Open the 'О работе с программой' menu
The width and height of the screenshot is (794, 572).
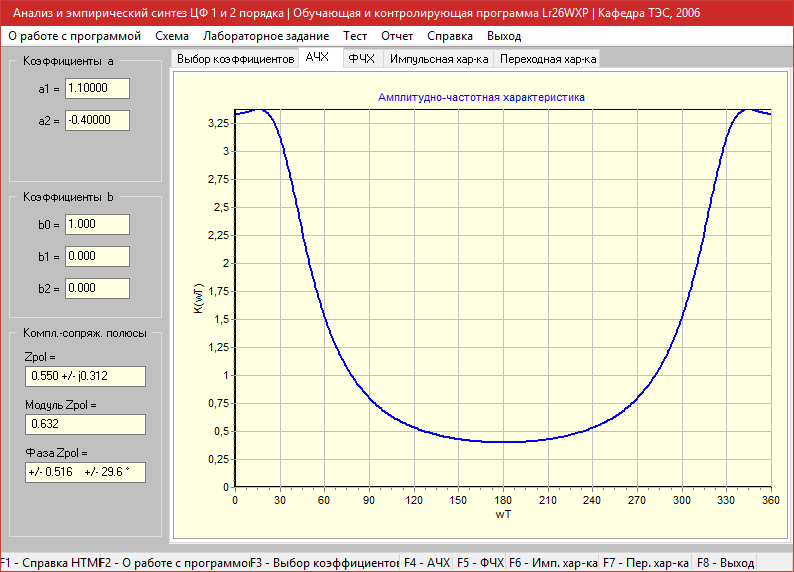click(x=74, y=36)
